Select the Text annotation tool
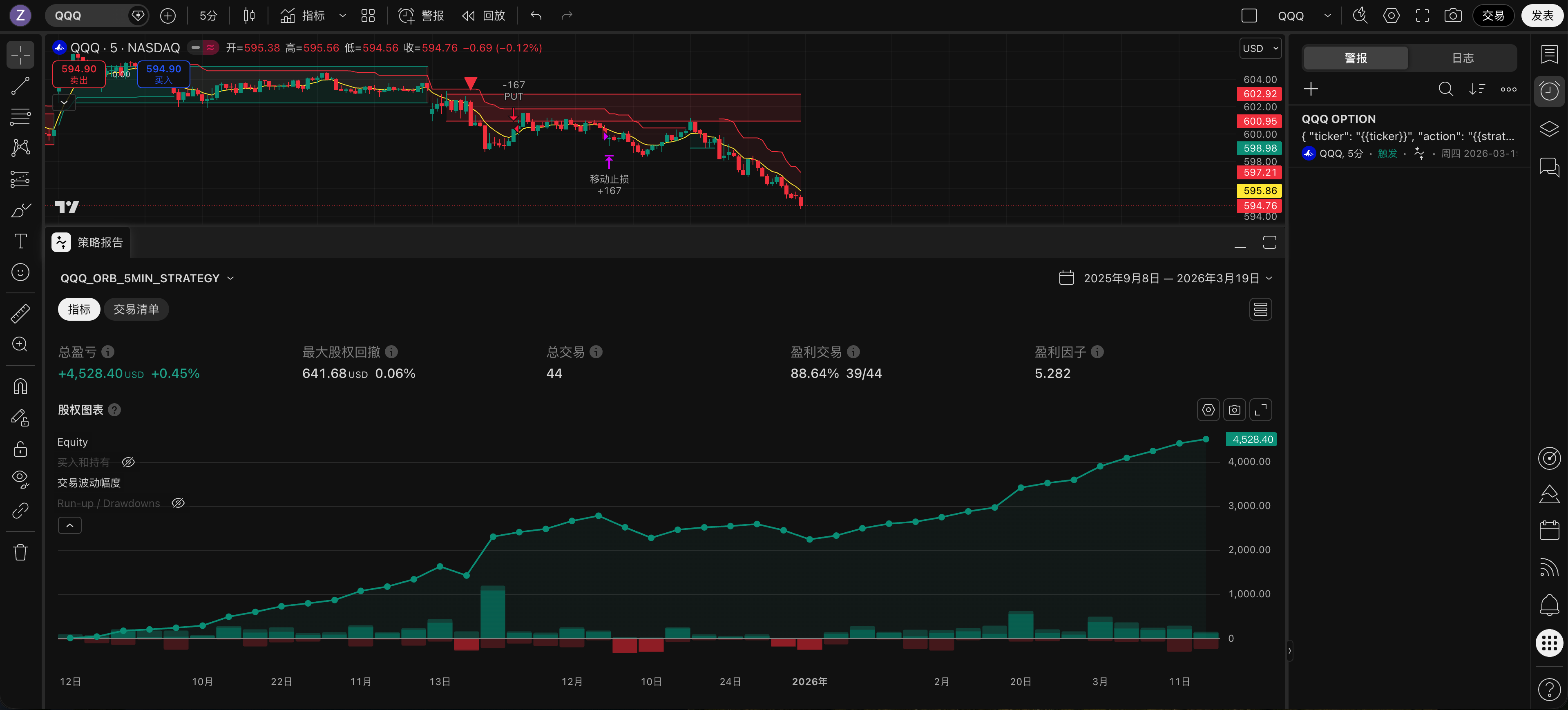The width and height of the screenshot is (1568, 710). click(20, 241)
